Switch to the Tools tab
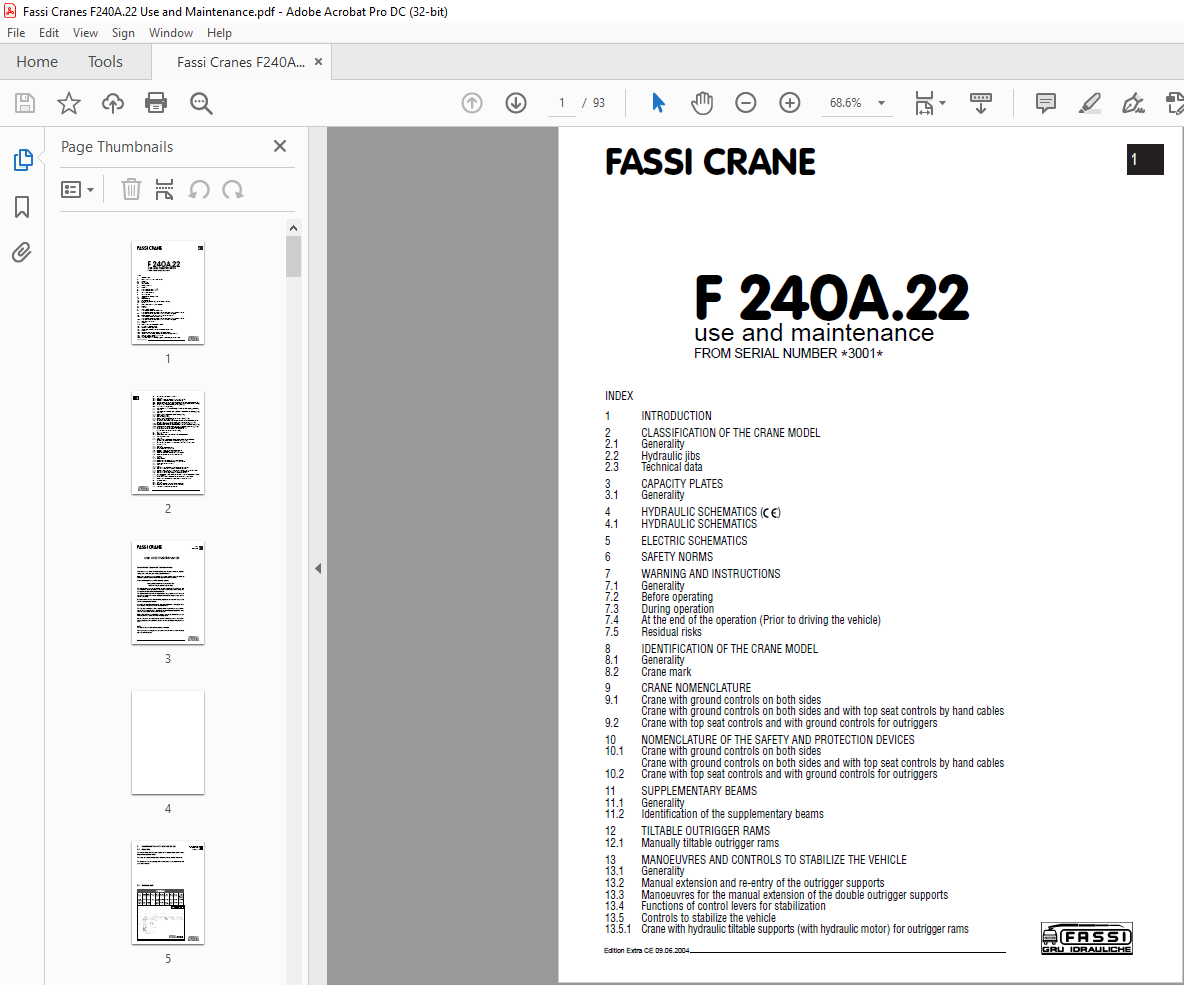This screenshot has width=1184, height=985. [105, 62]
